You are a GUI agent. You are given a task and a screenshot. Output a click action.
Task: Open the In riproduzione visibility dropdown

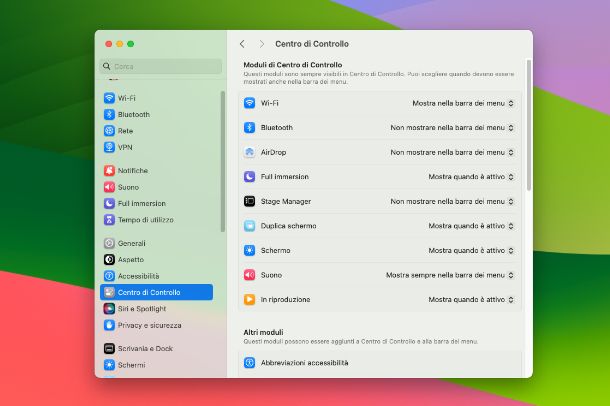tap(471, 299)
